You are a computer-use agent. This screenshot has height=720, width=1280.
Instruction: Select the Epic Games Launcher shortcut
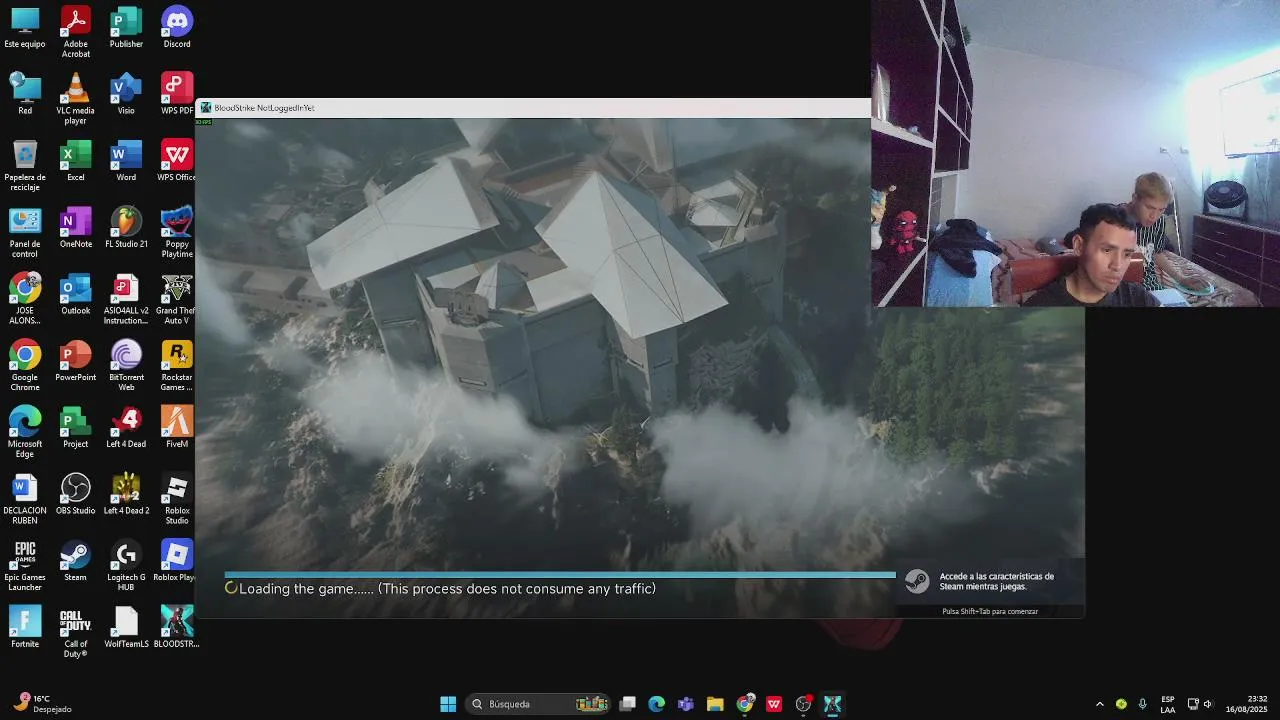(25, 566)
